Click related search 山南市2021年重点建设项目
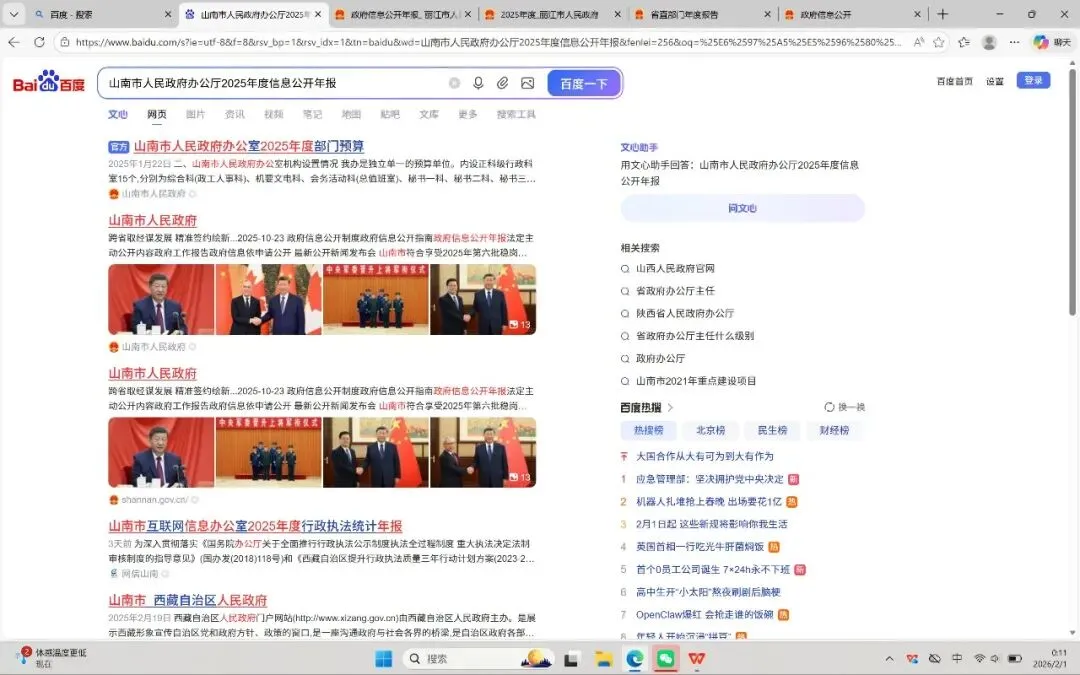 696,381
